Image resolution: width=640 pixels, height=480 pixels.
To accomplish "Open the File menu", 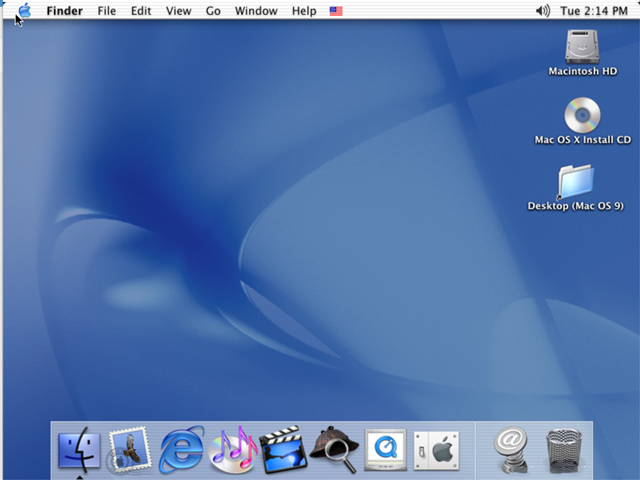I will pyautogui.click(x=106, y=11).
